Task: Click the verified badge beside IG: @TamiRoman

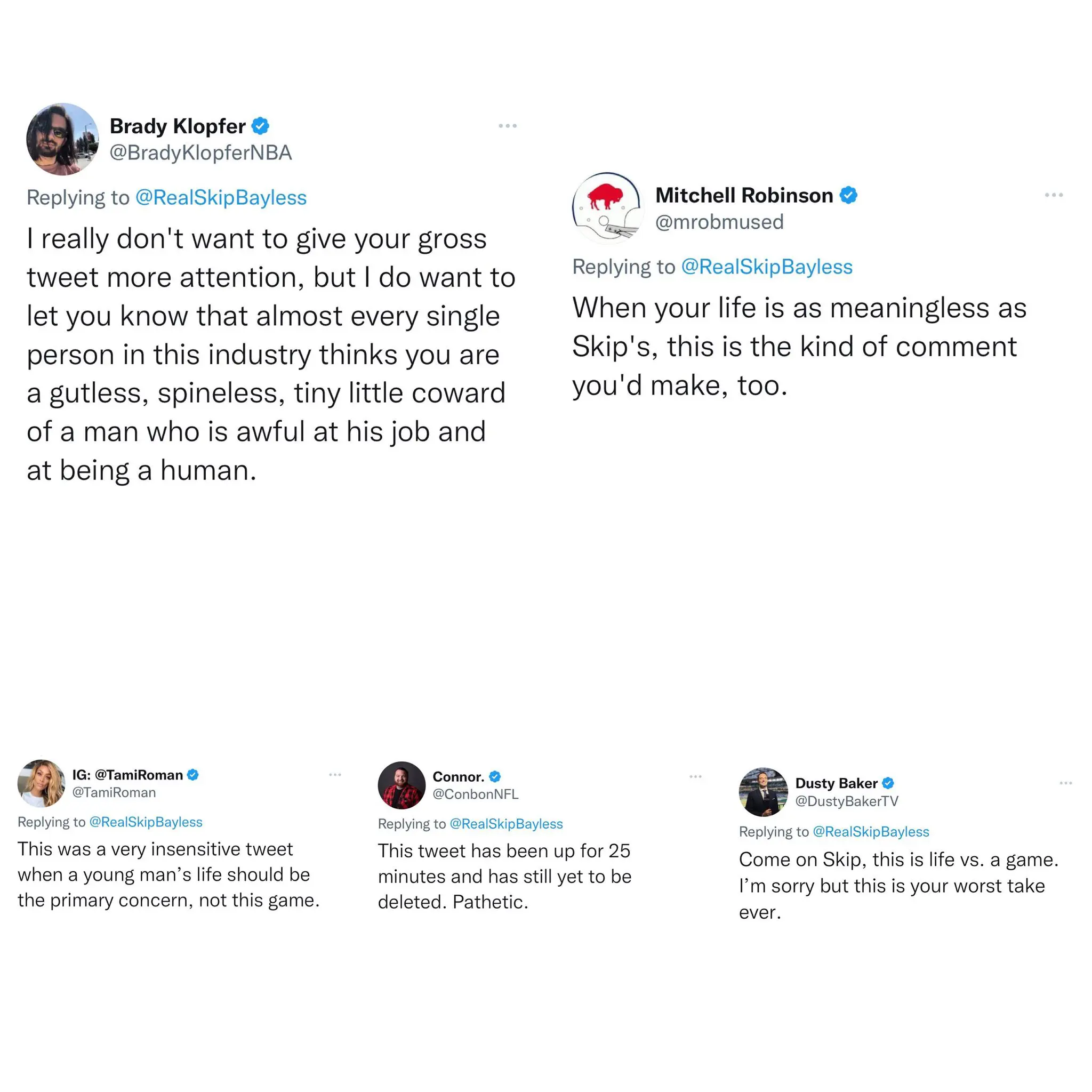Action: (x=192, y=775)
